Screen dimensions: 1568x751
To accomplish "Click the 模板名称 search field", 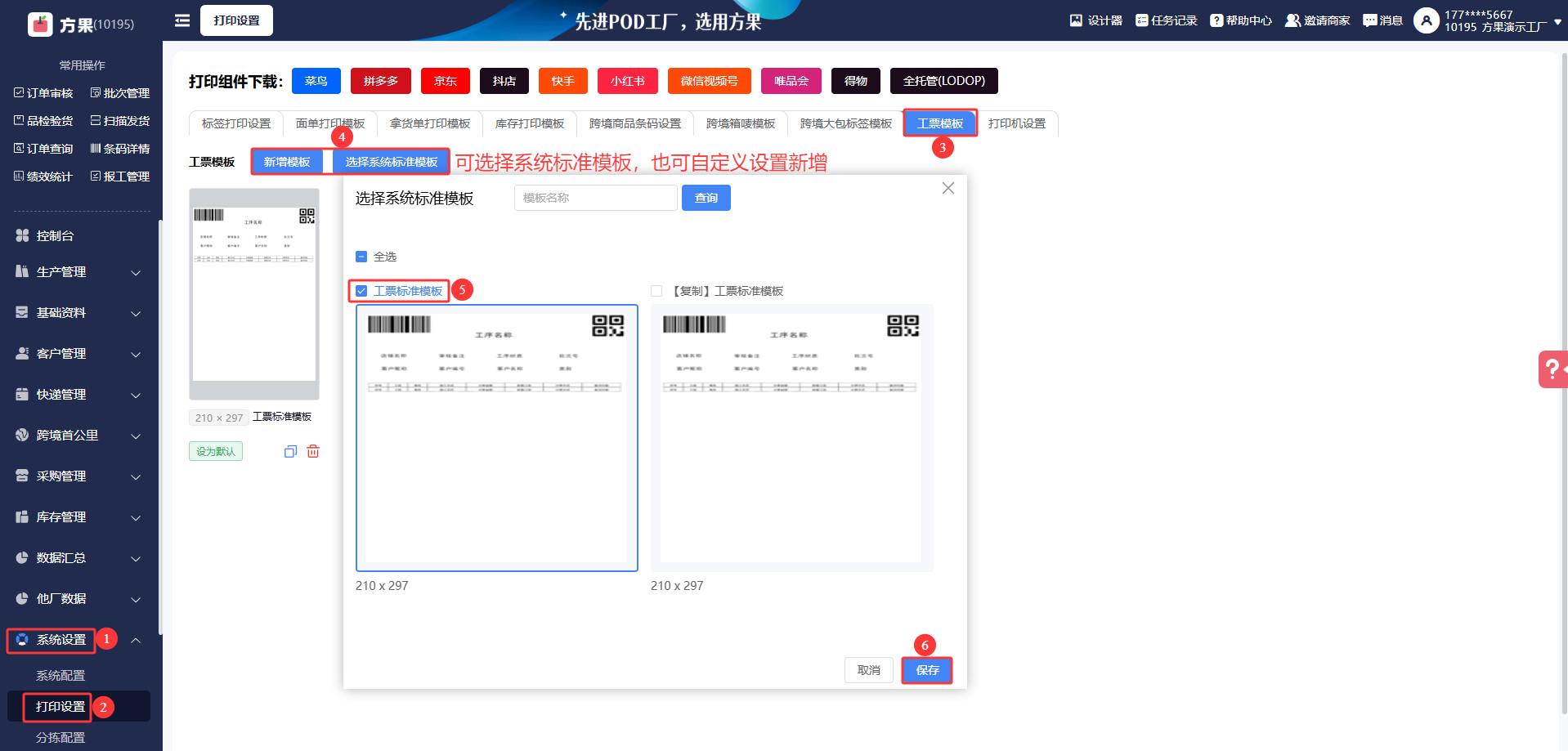I will pyautogui.click(x=596, y=198).
